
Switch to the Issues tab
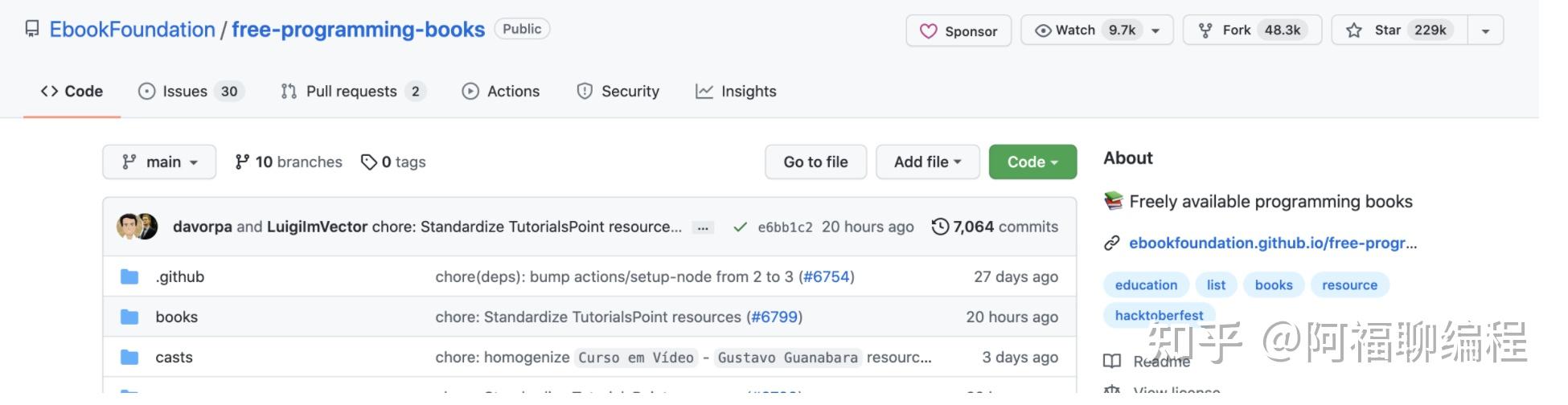191,92
